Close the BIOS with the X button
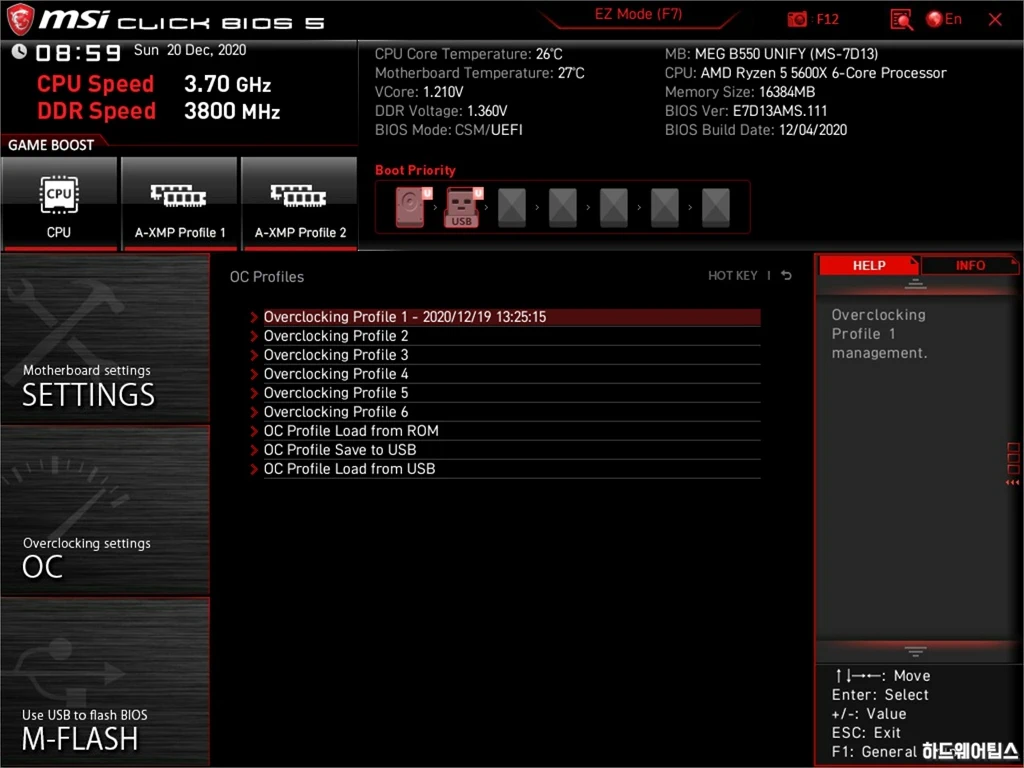Image resolution: width=1024 pixels, height=768 pixels. click(x=995, y=20)
